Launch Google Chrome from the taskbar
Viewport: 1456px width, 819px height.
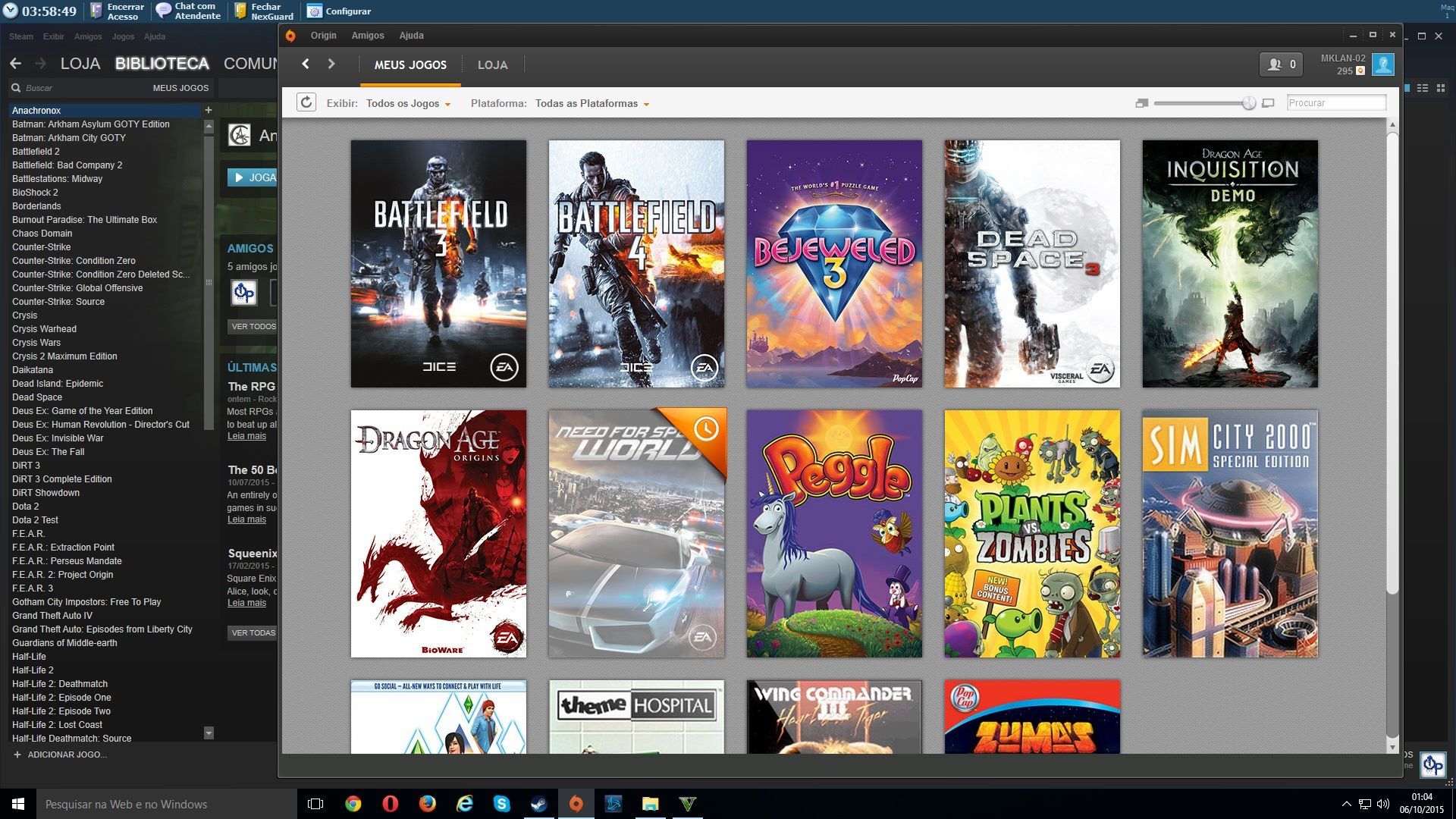tap(353, 804)
